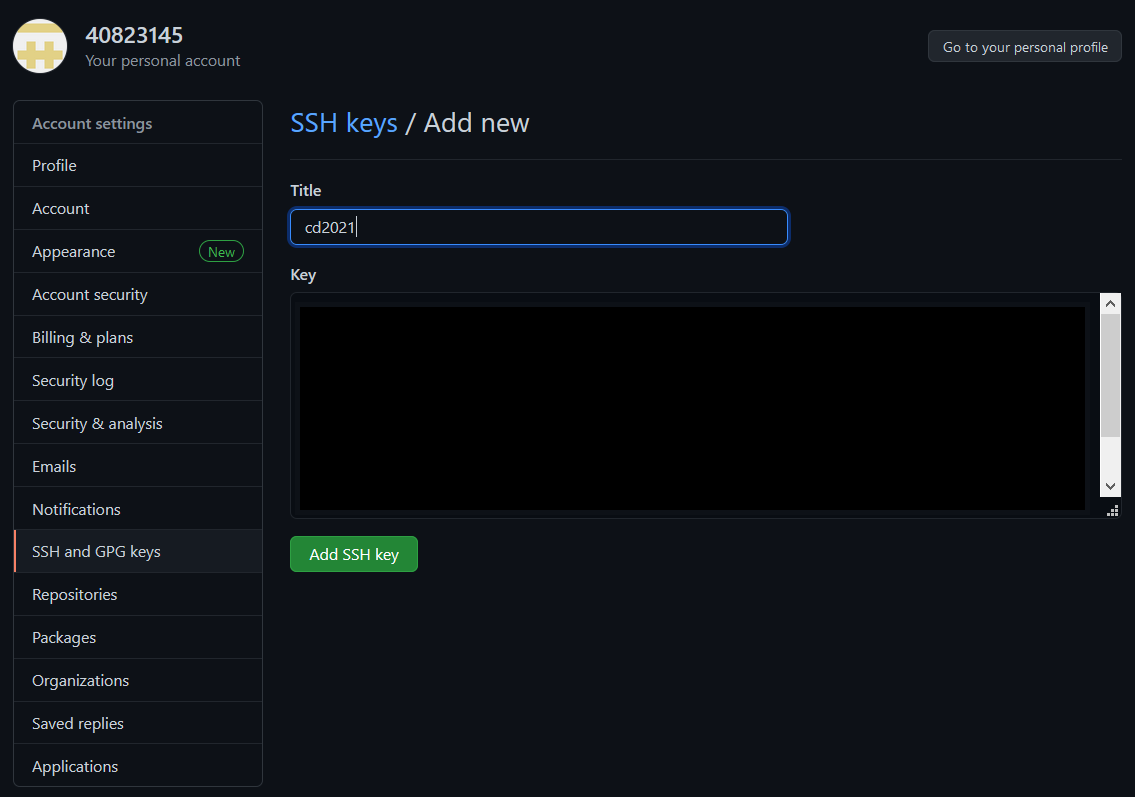Screen dimensions: 1135x797
Task: View the Security log
Action: click(138, 380)
